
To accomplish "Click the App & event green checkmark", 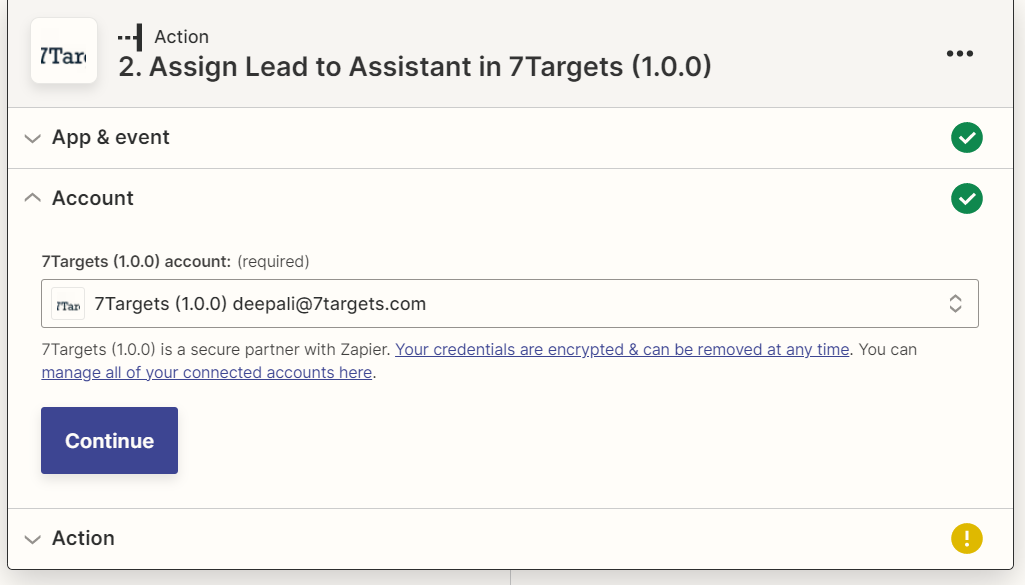I will (966, 138).
